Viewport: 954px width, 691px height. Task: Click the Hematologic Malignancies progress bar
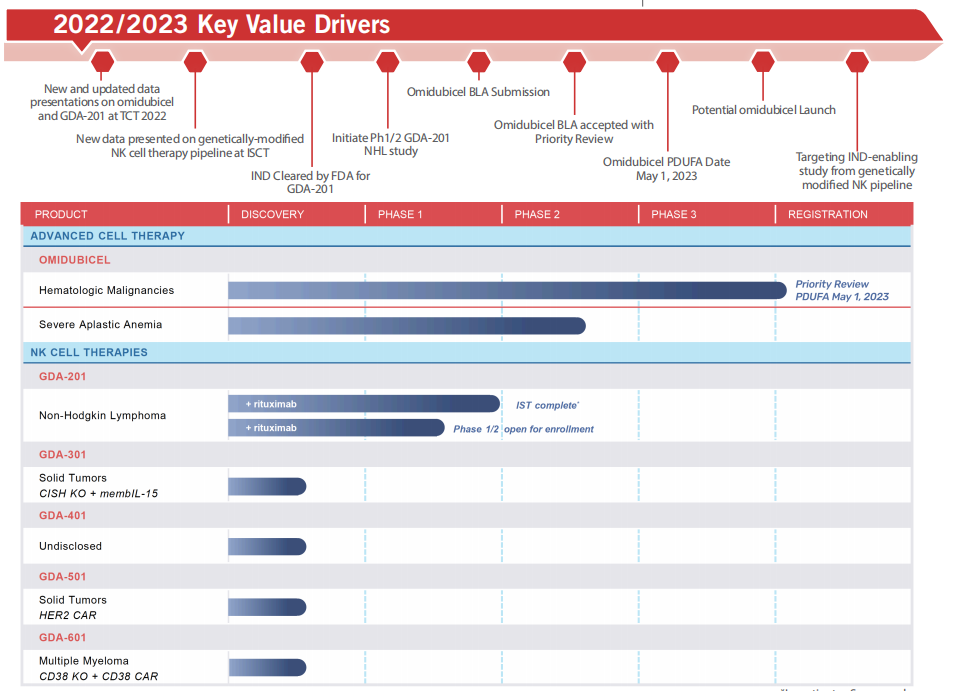(x=506, y=290)
